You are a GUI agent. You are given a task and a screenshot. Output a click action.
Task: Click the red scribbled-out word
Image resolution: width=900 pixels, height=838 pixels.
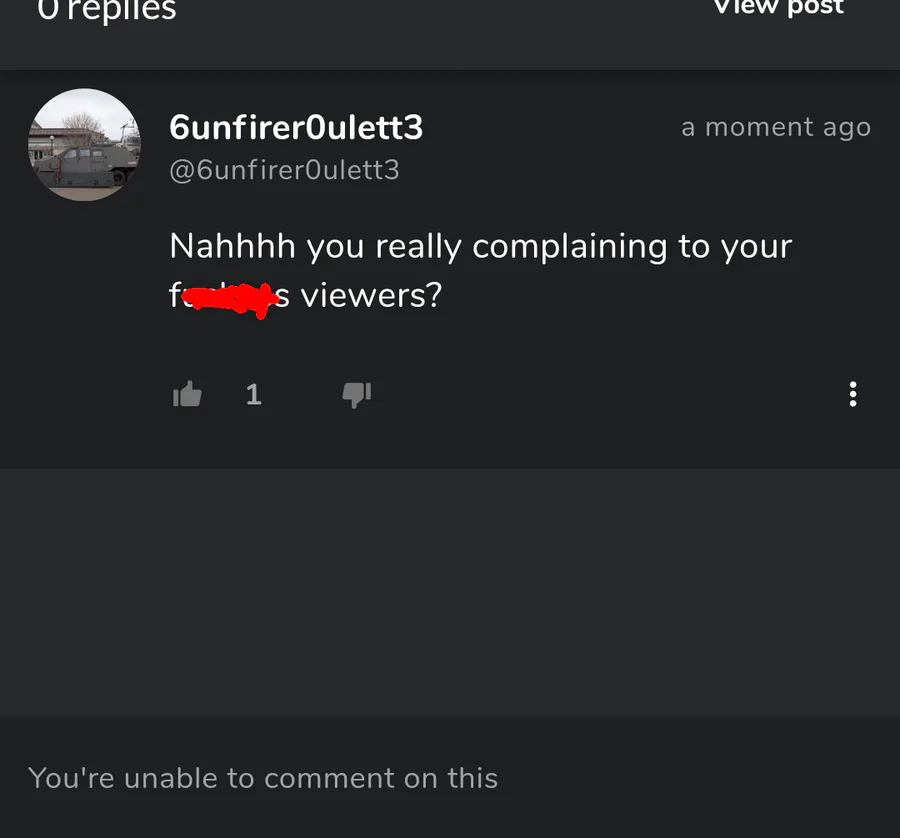pos(230,298)
